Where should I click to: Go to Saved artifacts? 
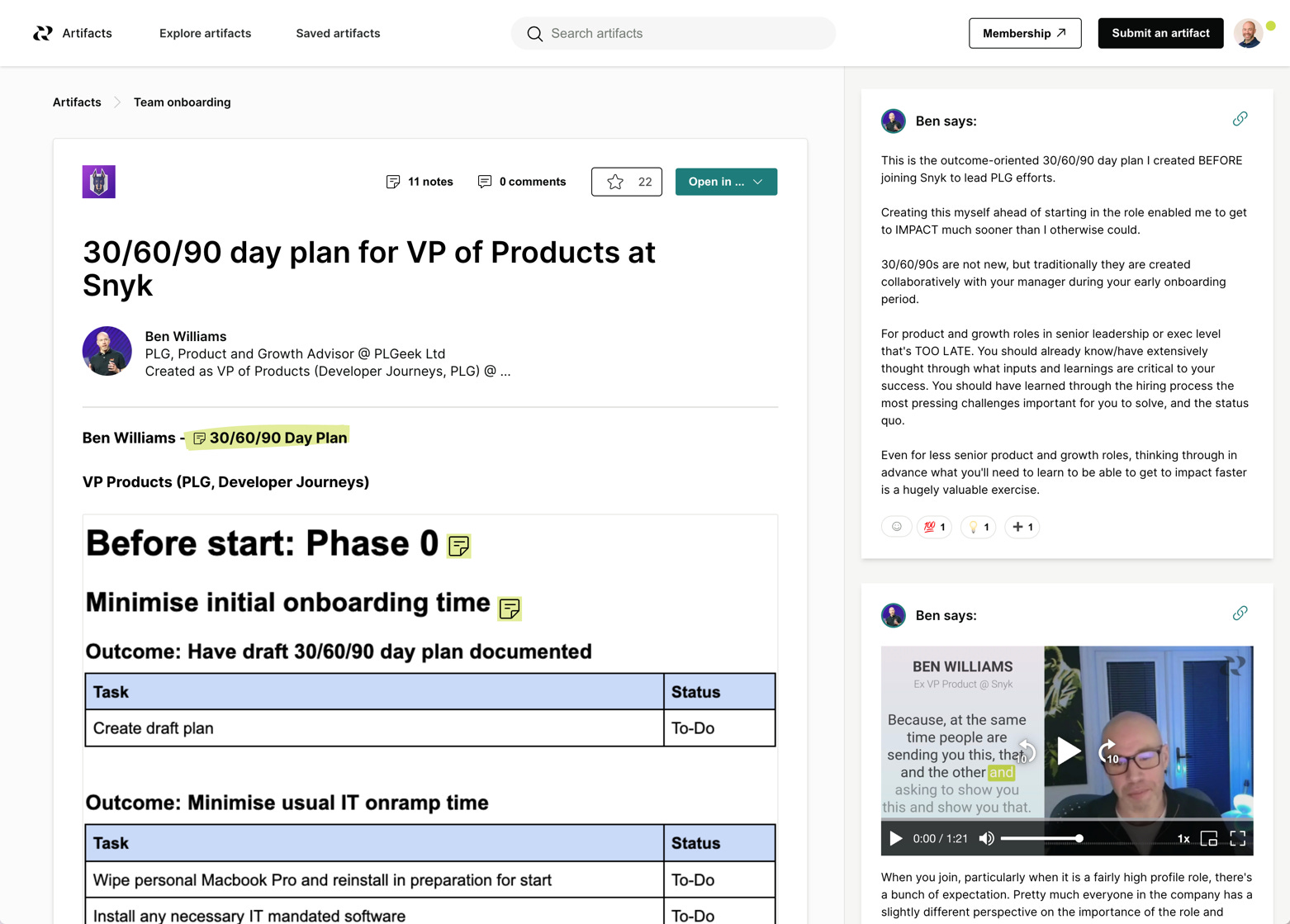click(338, 33)
